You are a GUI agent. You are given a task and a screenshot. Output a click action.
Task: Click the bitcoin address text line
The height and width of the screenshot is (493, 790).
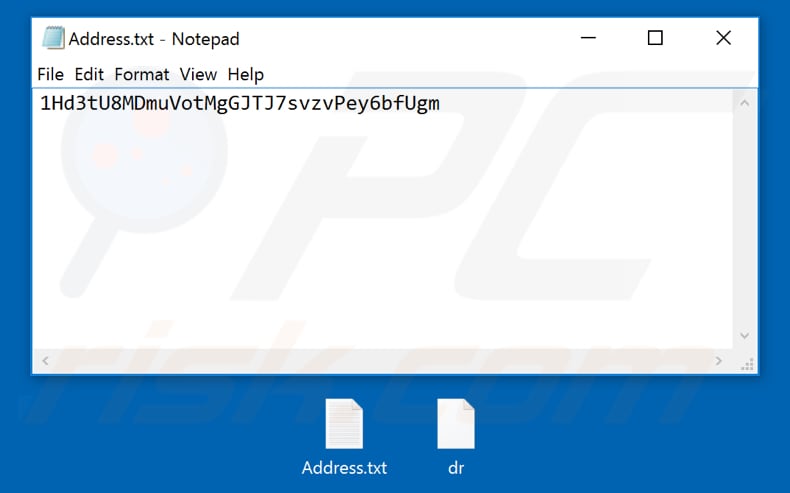[x=240, y=103]
